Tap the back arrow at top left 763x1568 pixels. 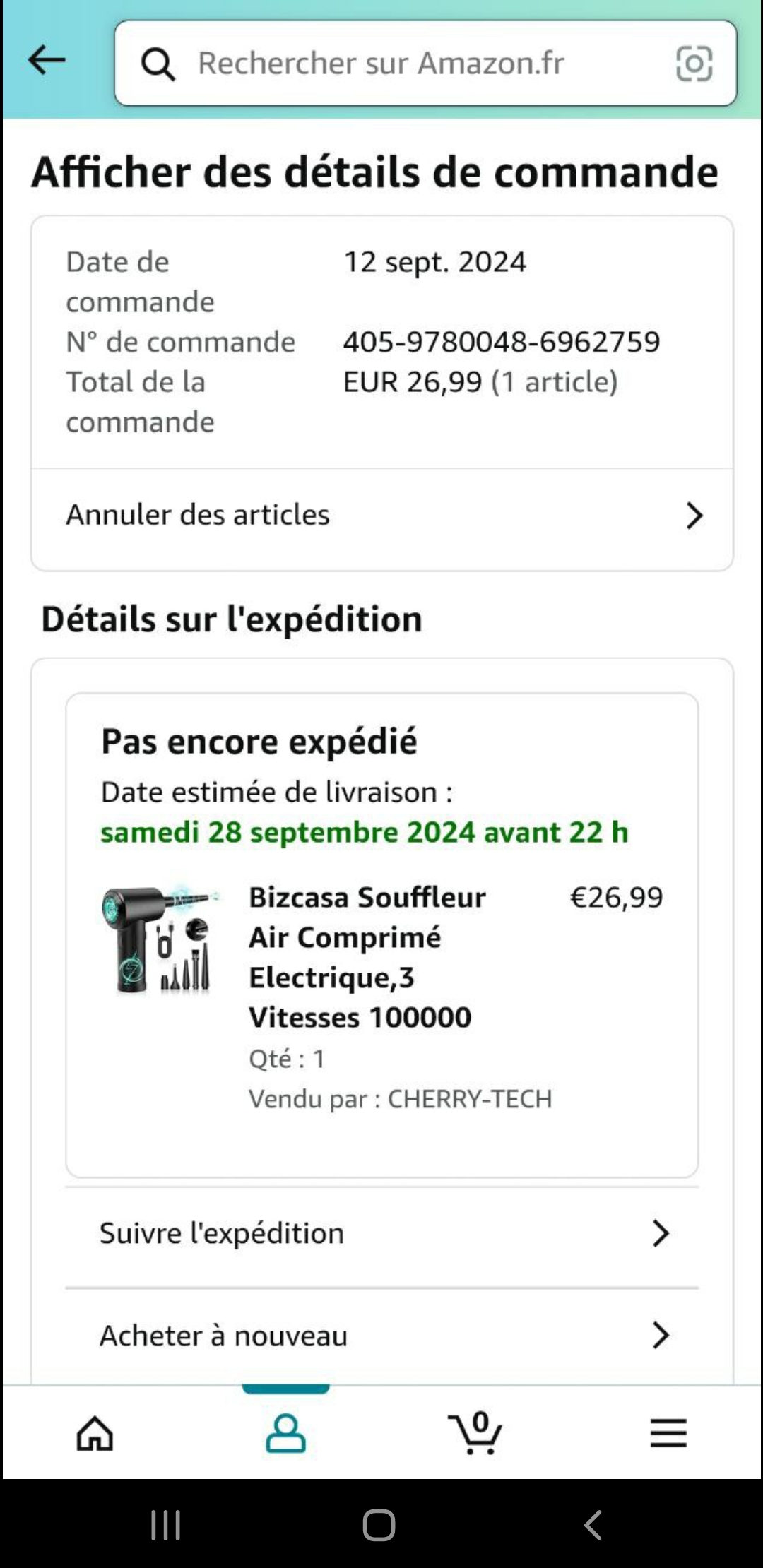click(x=47, y=61)
